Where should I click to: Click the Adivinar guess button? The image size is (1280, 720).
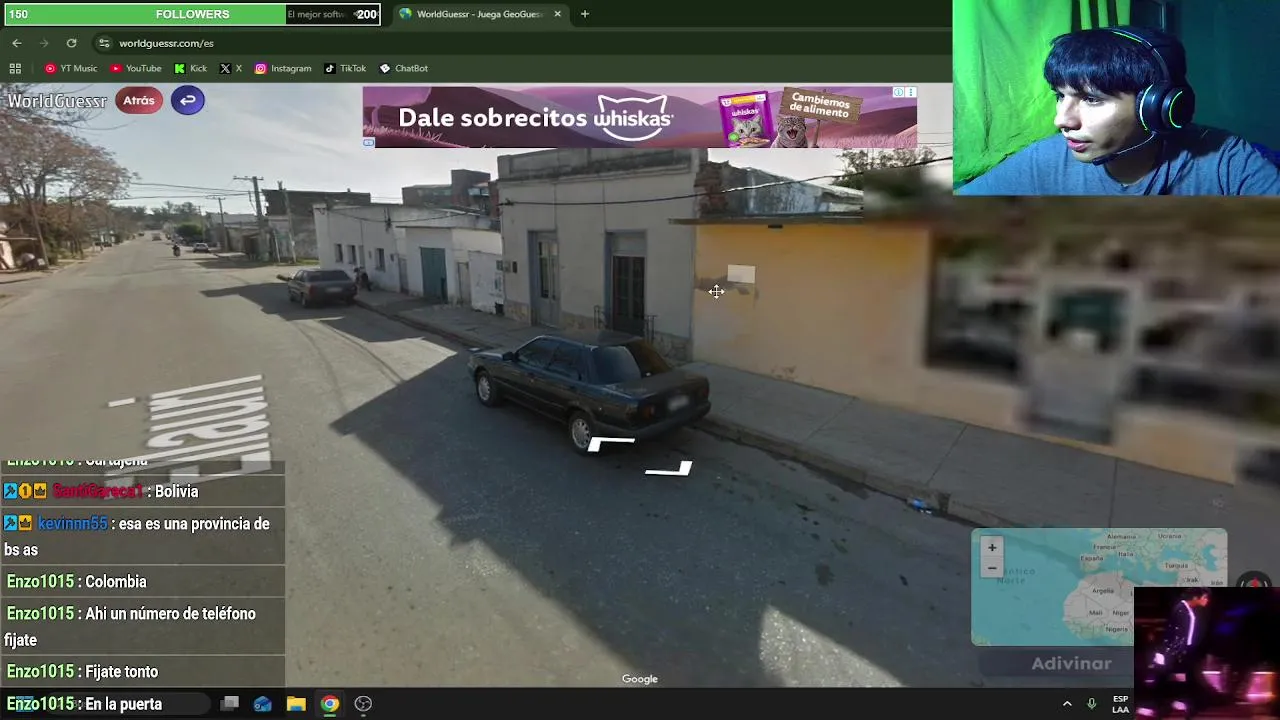[x=1071, y=663]
